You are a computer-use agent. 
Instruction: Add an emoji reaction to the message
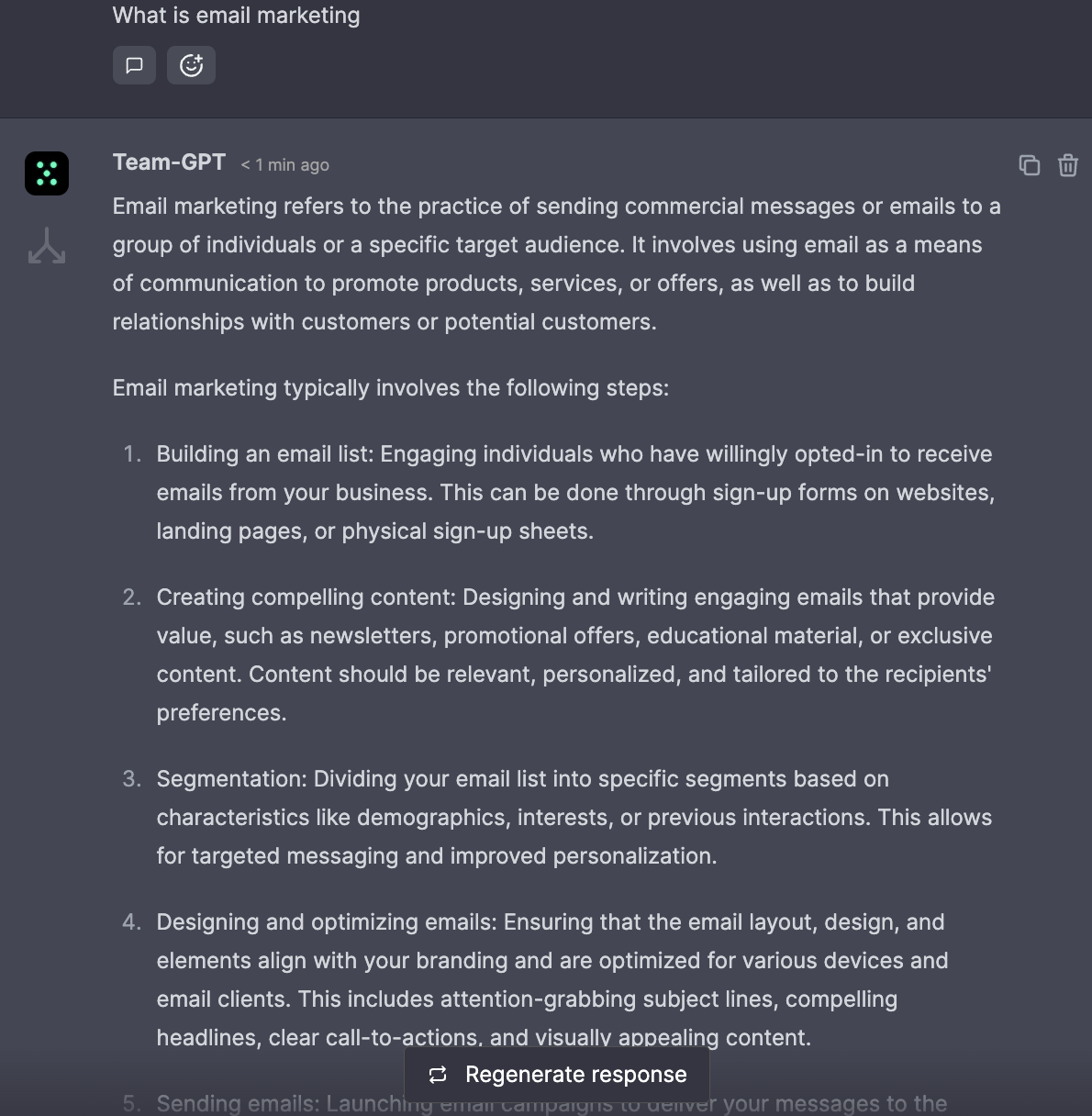pyautogui.click(x=191, y=65)
